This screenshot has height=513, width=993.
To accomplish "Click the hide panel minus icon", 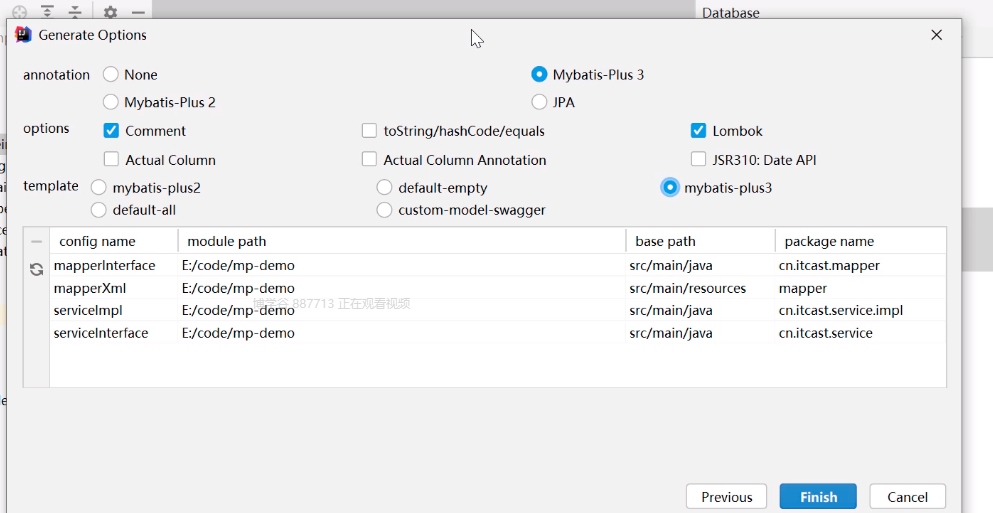I will 138,12.
